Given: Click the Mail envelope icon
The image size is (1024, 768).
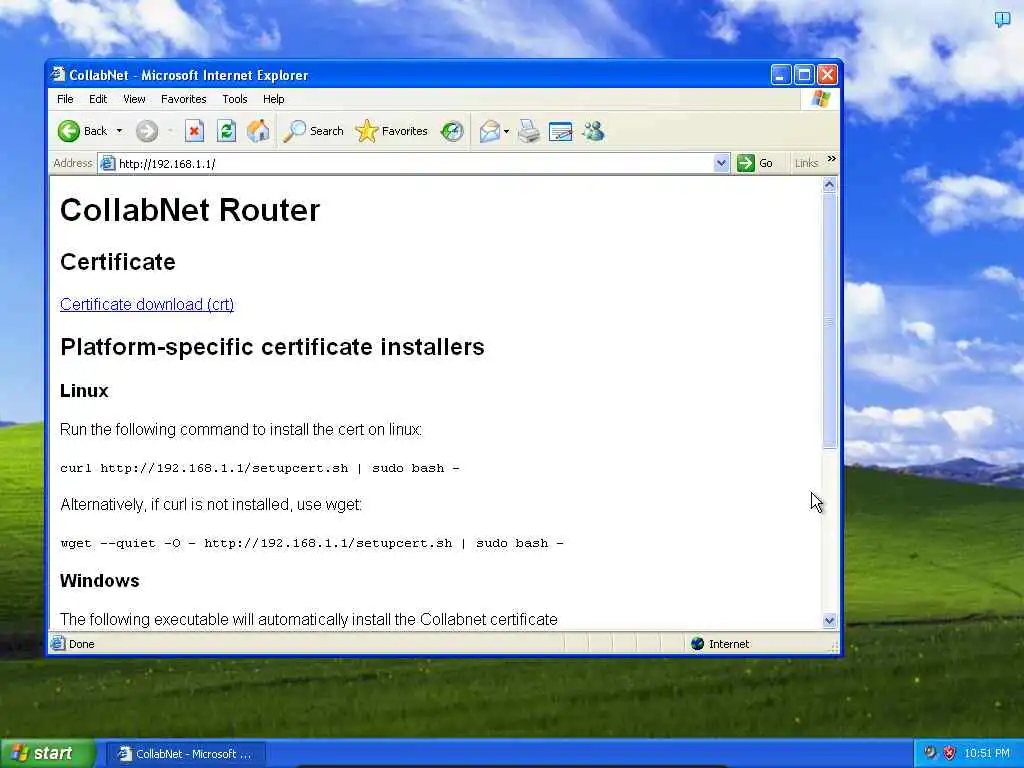Looking at the screenshot, I should click(x=490, y=131).
